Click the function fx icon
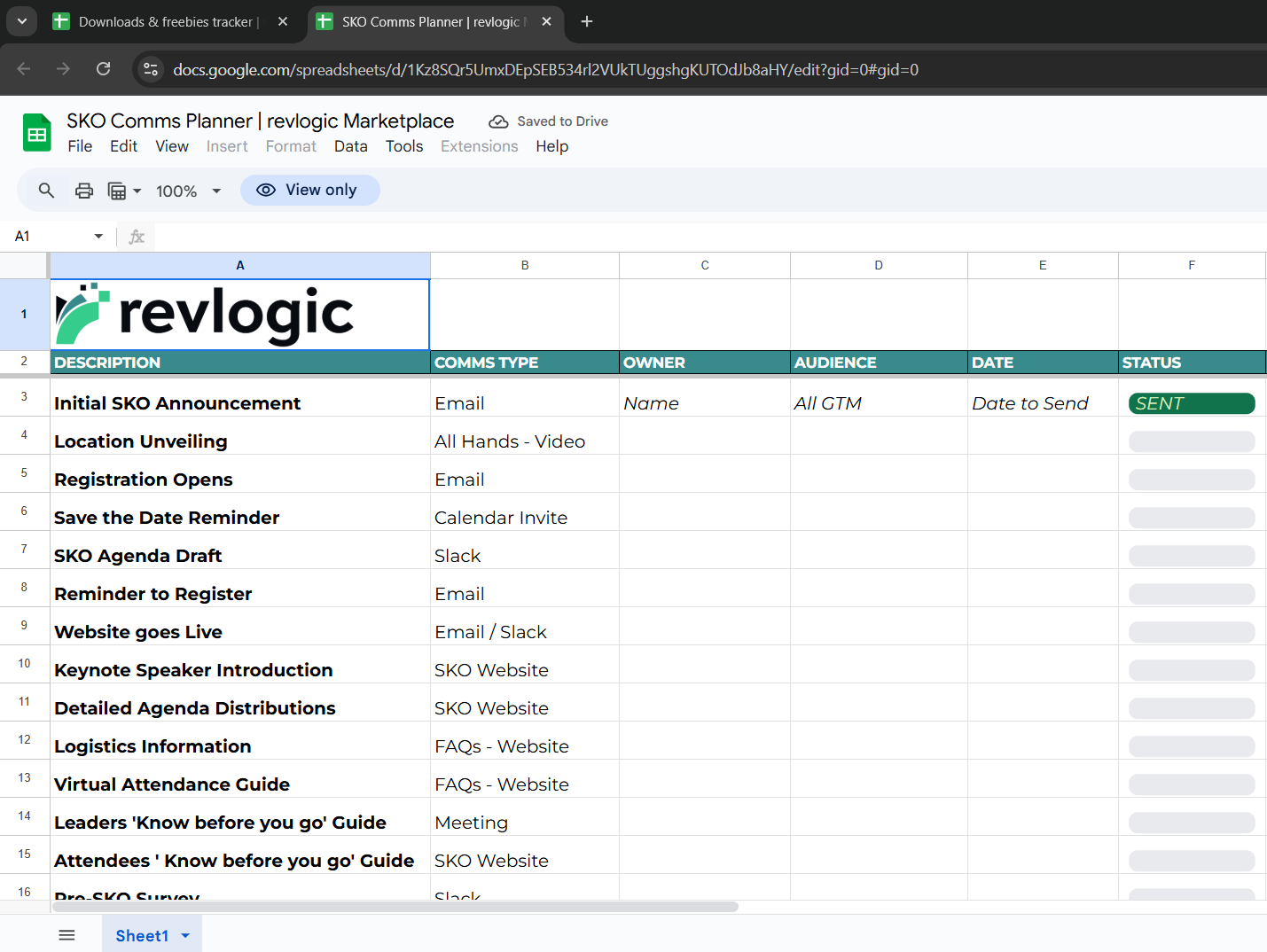1267x952 pixels. pyautogui.click(x=137, y=237)
